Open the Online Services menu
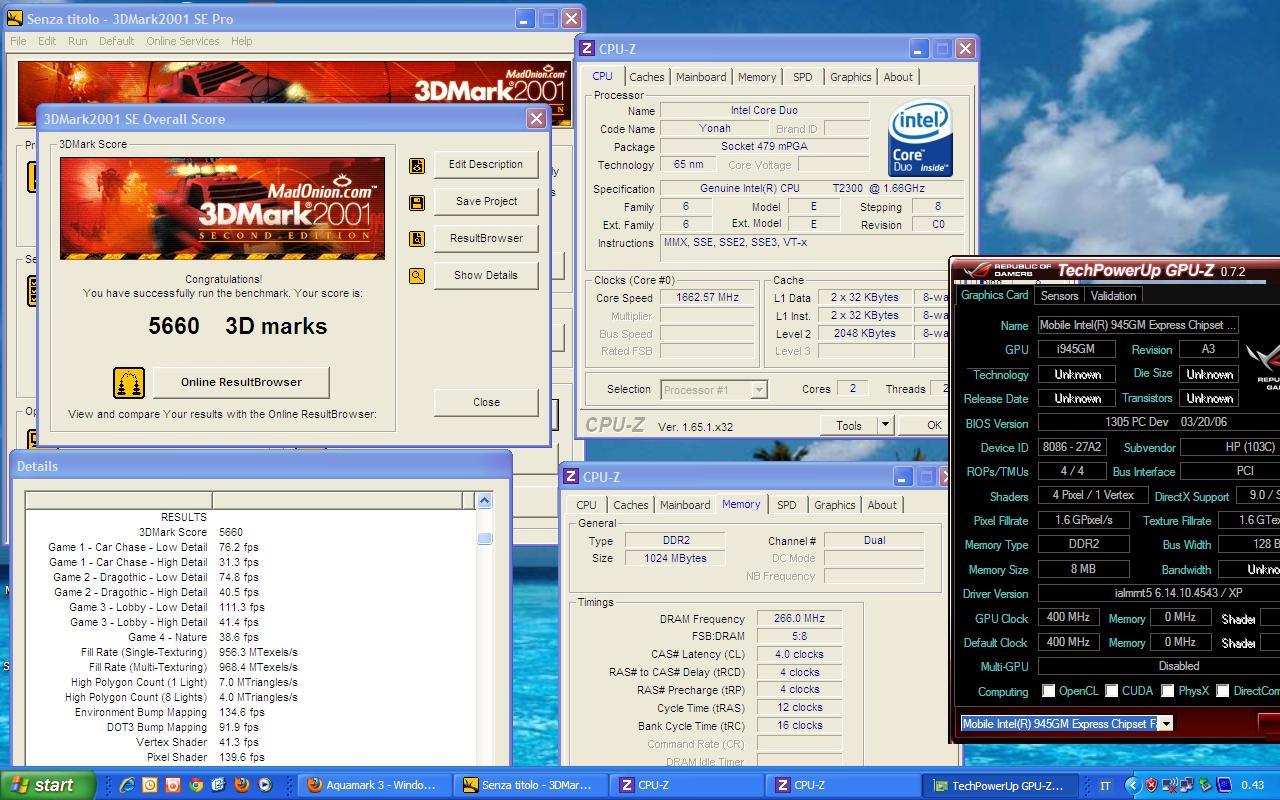 pos(183,41)
